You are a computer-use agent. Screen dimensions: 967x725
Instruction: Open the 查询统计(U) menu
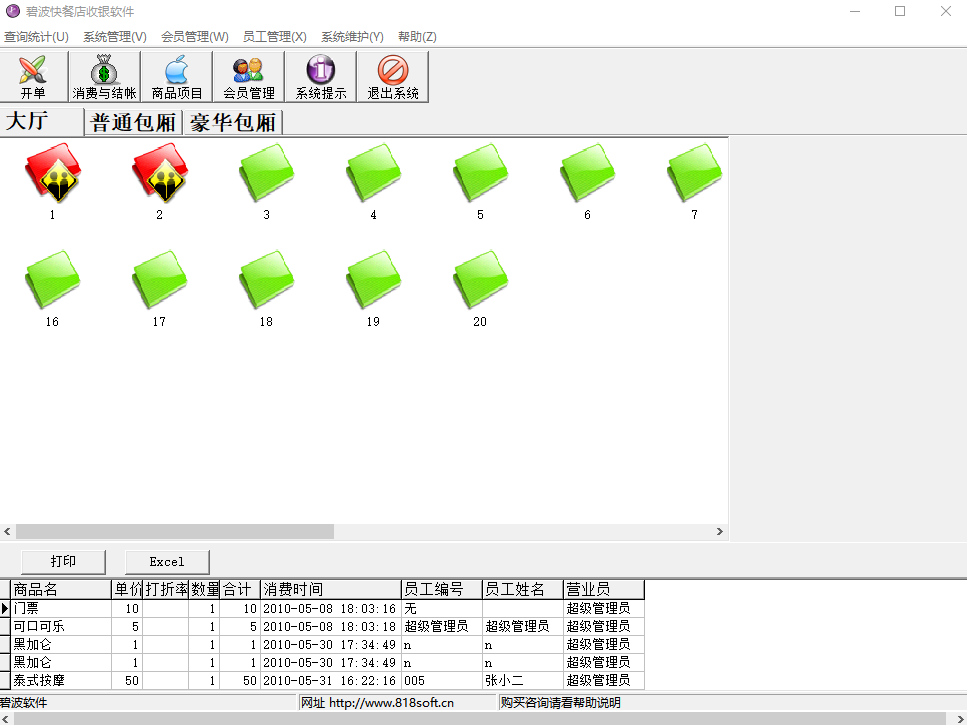pos(36,37)
